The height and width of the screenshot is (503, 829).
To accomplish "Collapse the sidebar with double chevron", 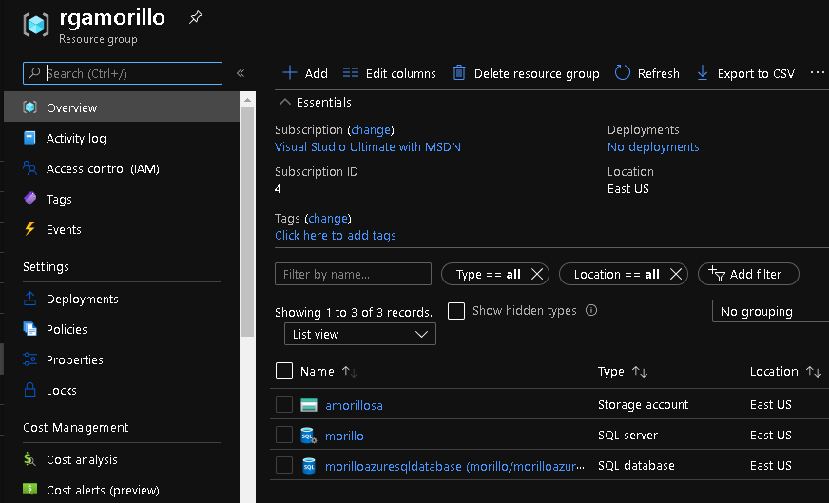I will point(241,73).
